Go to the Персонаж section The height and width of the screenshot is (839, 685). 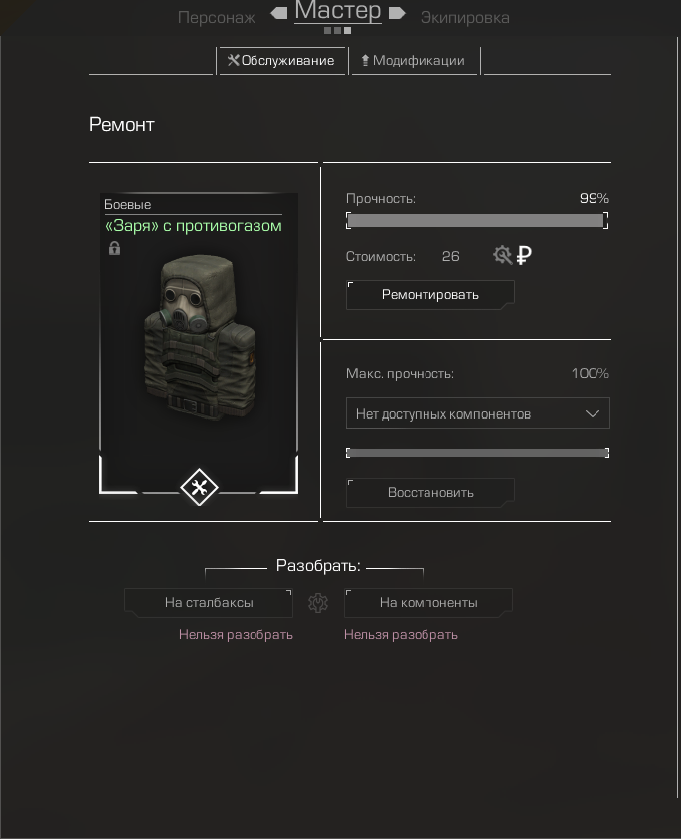click(x=217, y=18)
